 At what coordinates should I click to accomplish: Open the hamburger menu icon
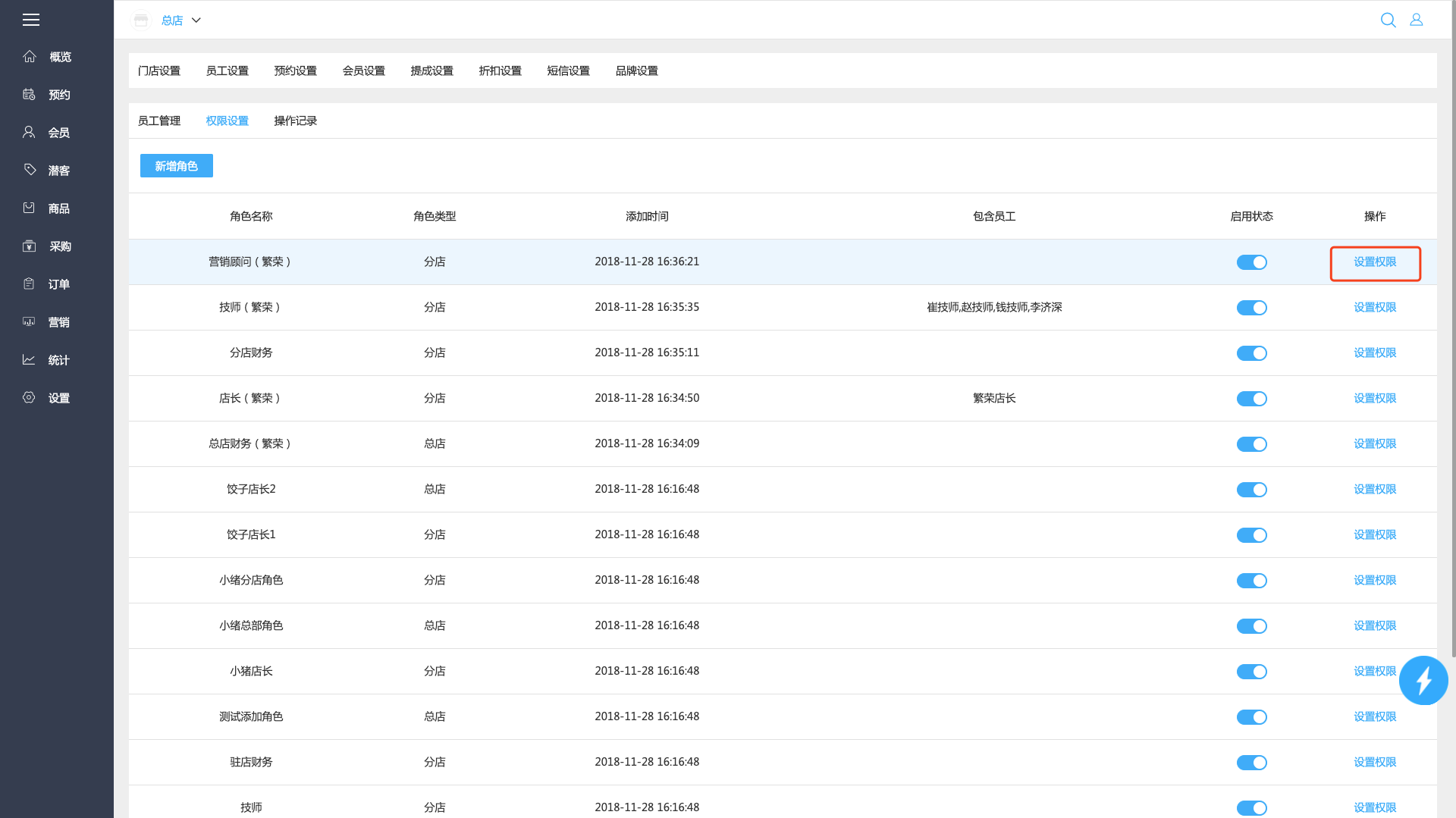(31, 20)
